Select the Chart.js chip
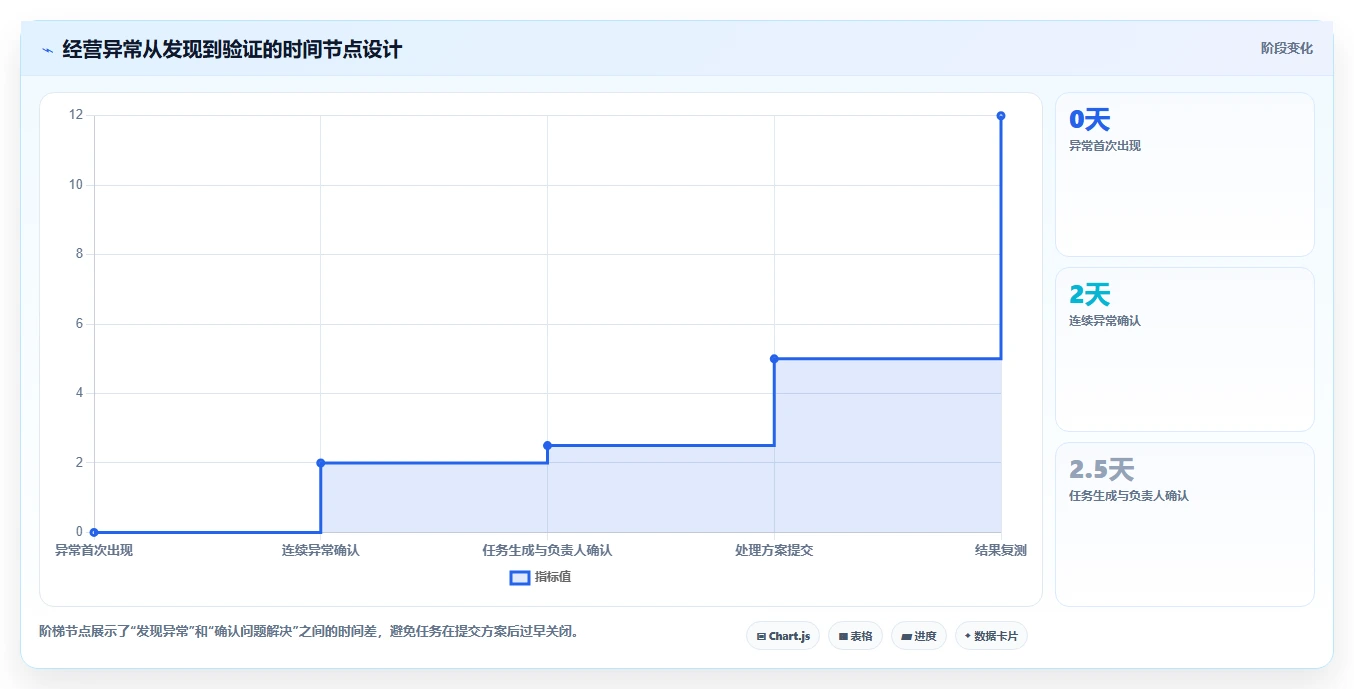Viewport: 1354px width, 689px height. 783,636
